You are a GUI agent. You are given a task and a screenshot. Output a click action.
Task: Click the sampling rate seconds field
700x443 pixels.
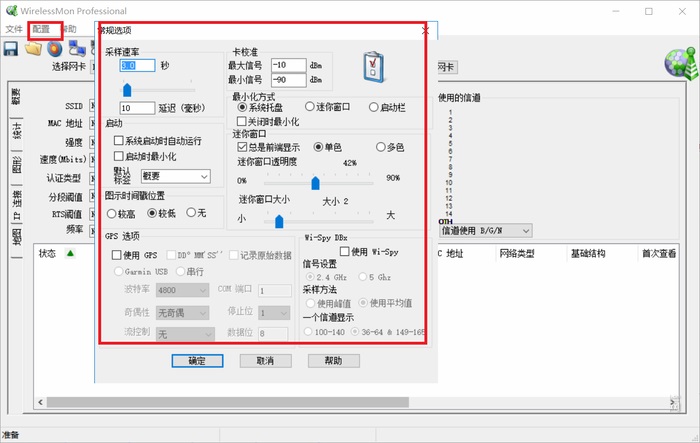coord(138,66)
